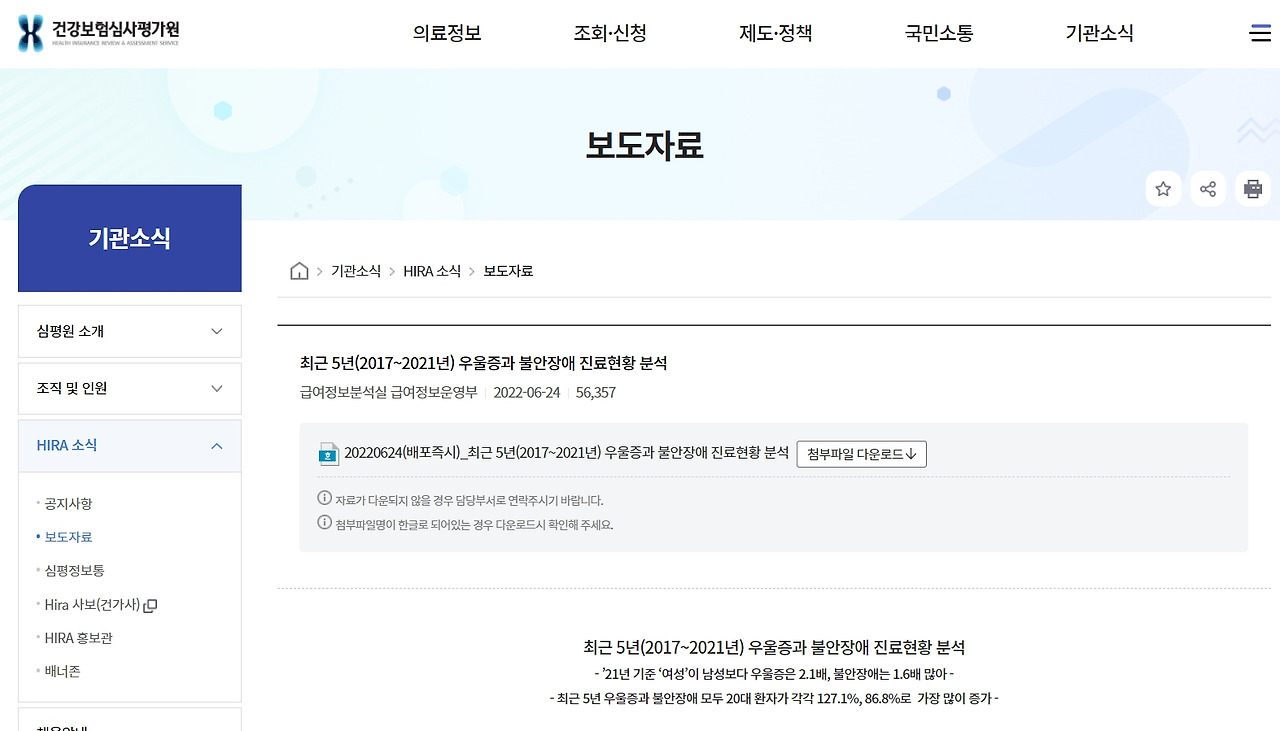Image resolution: width=1280 pixels, height=731 pixels.
Task: Open the 국민소통 menu
Action: 938,32
